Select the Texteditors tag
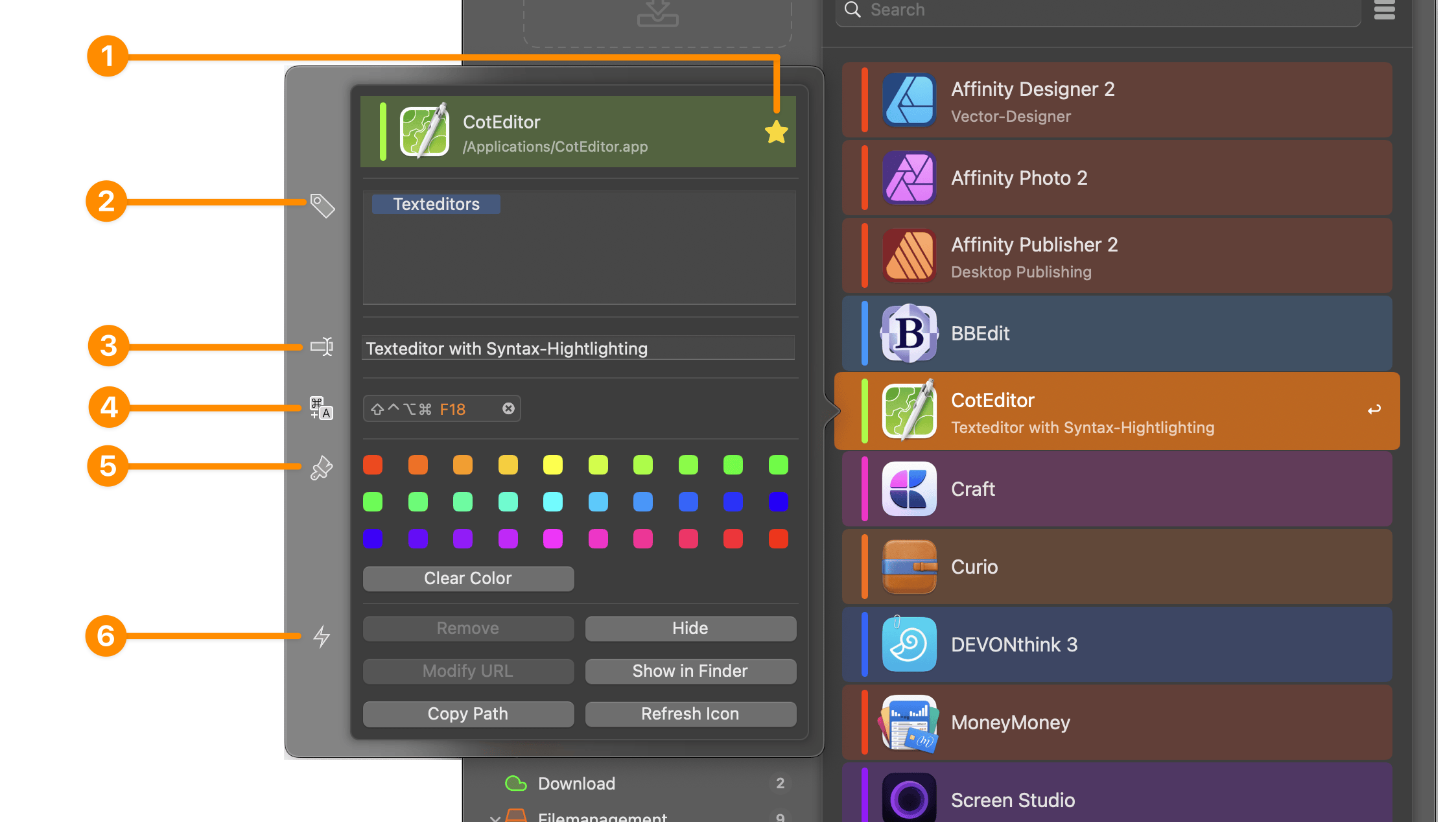 click(x=436, y=204)
